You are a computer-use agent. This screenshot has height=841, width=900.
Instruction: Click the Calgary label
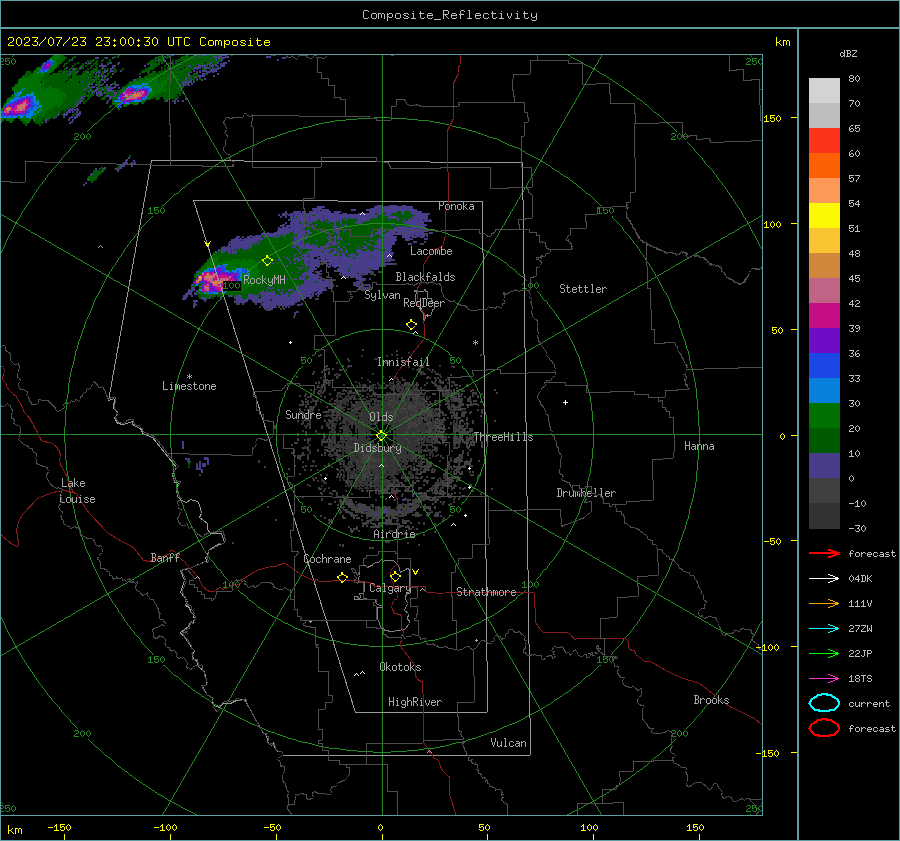tap(390, 588)
